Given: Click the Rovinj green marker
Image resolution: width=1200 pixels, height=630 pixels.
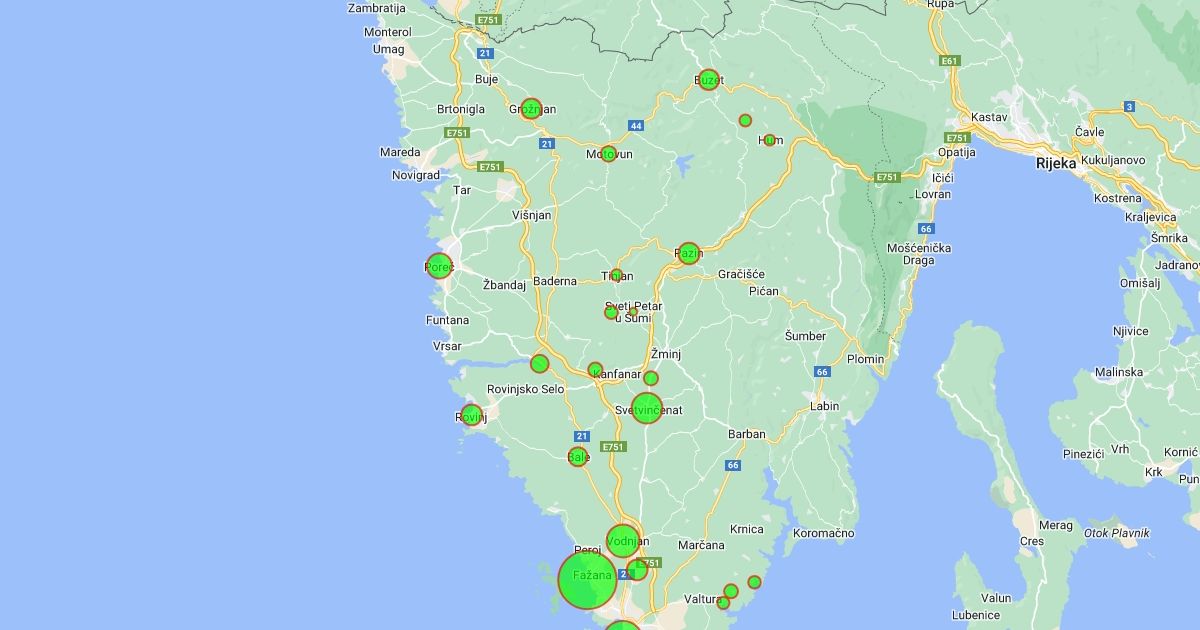Looking at the screenshot, I should pos(472,415).
